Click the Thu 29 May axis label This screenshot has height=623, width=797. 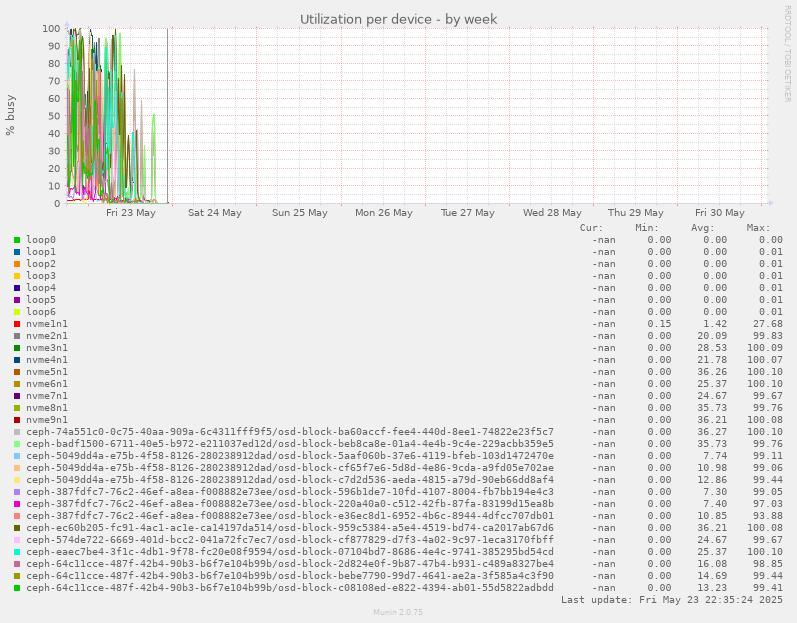tap(636, 213)
